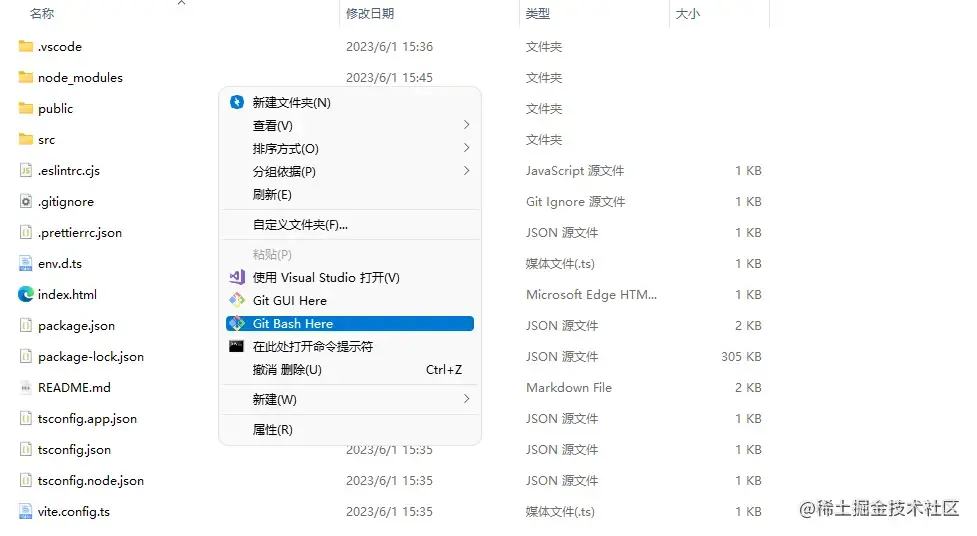The width and height of the screenshot is (977, 536).
Task: Click the 2023/6/1 15:45 date cell
Action: (x=389, y=77)
